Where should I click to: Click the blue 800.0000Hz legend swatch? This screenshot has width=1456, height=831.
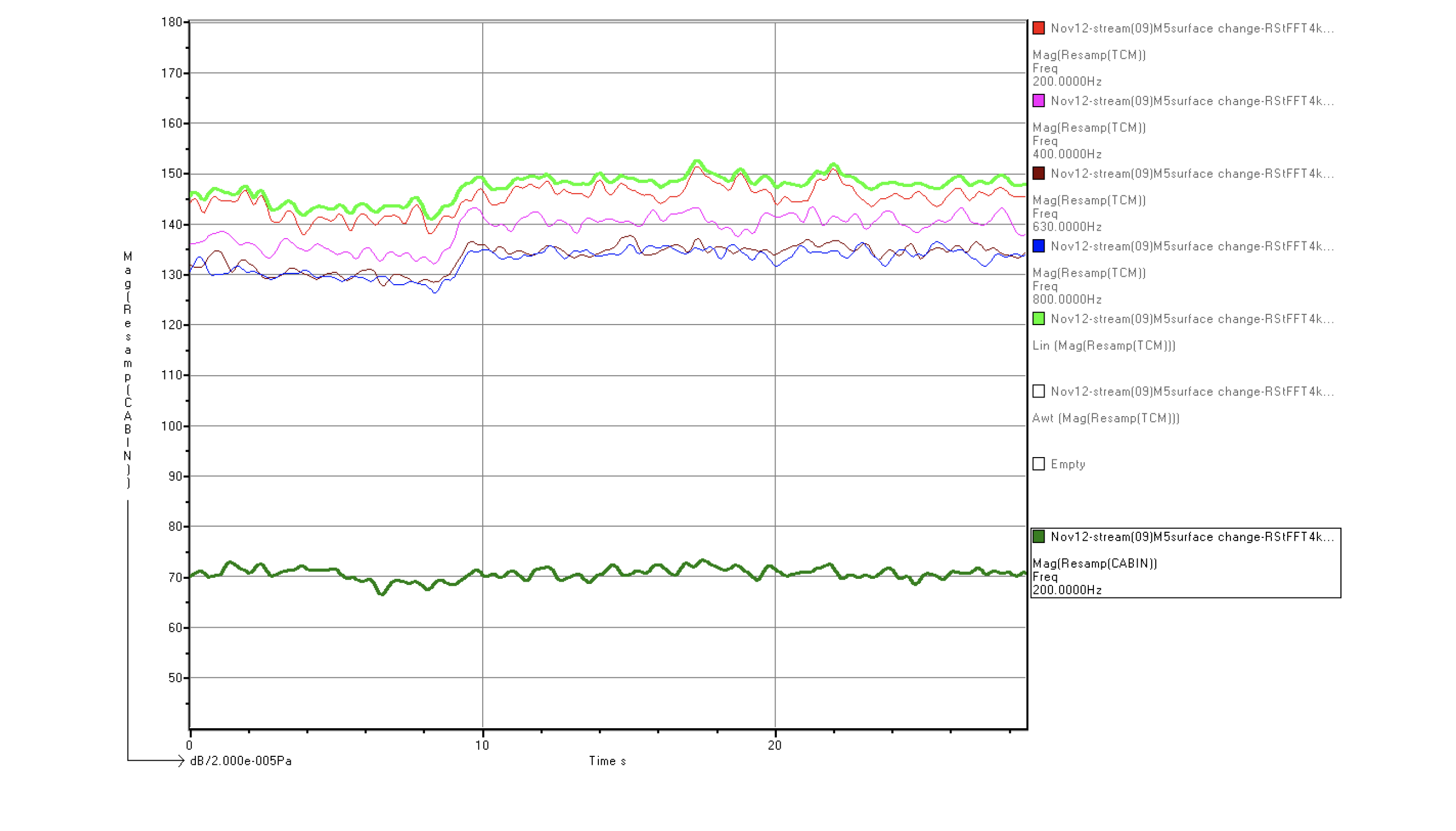coord(1038,245)
